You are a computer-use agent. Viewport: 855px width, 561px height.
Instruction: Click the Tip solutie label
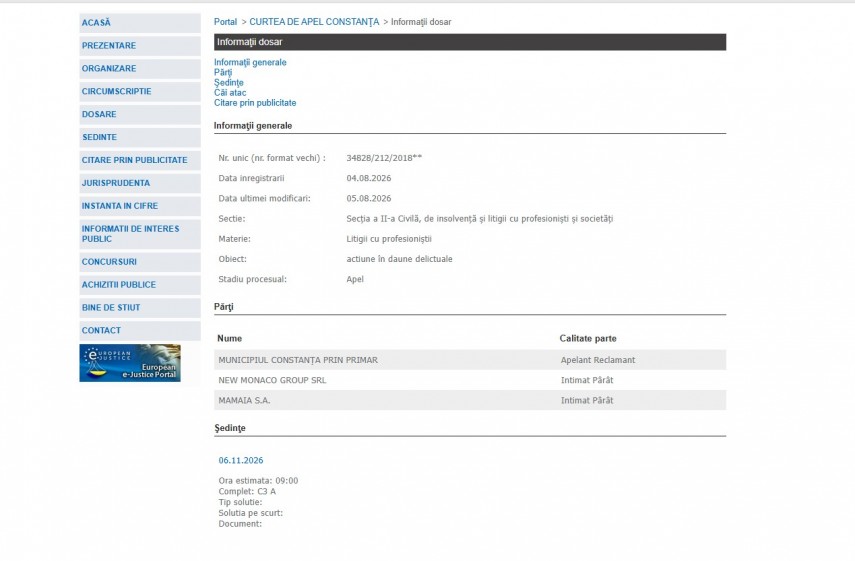point(240,502)
